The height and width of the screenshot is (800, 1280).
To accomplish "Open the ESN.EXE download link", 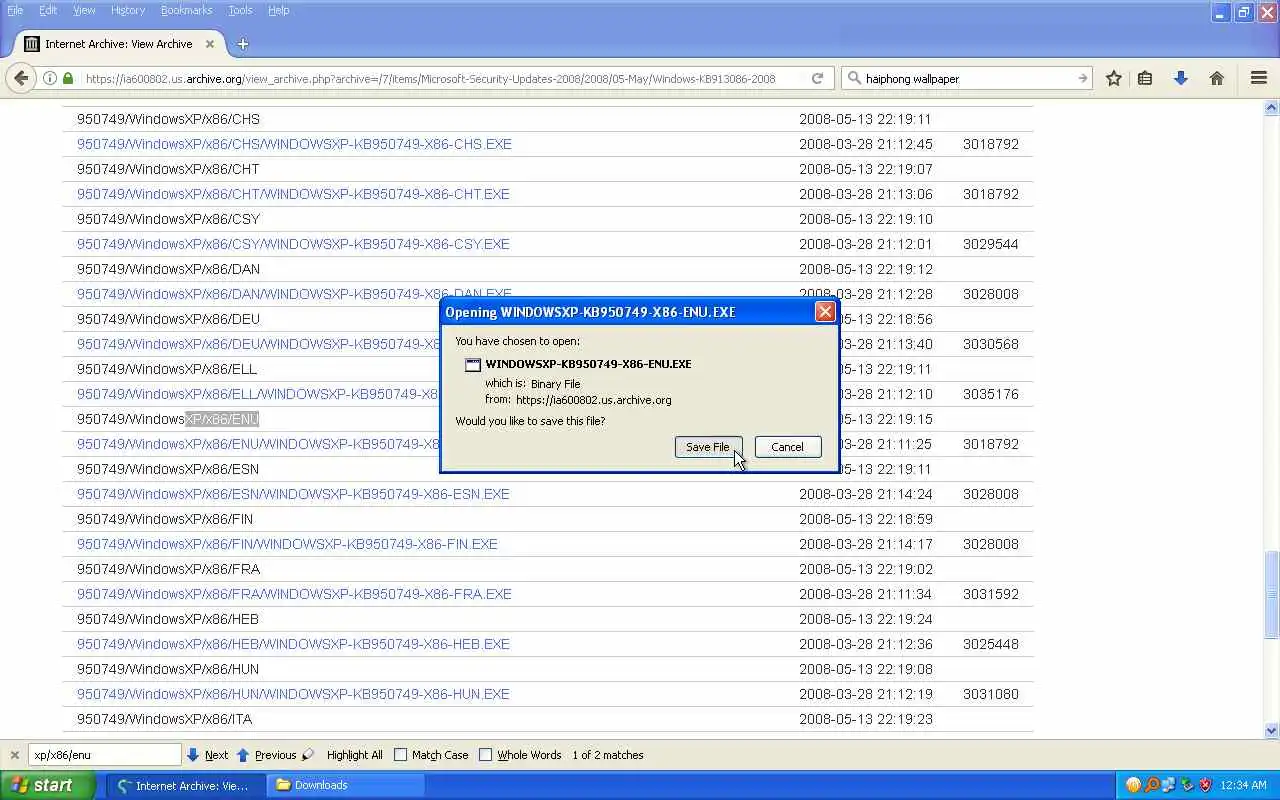I will pyautogui.click(x=293, y=494).
